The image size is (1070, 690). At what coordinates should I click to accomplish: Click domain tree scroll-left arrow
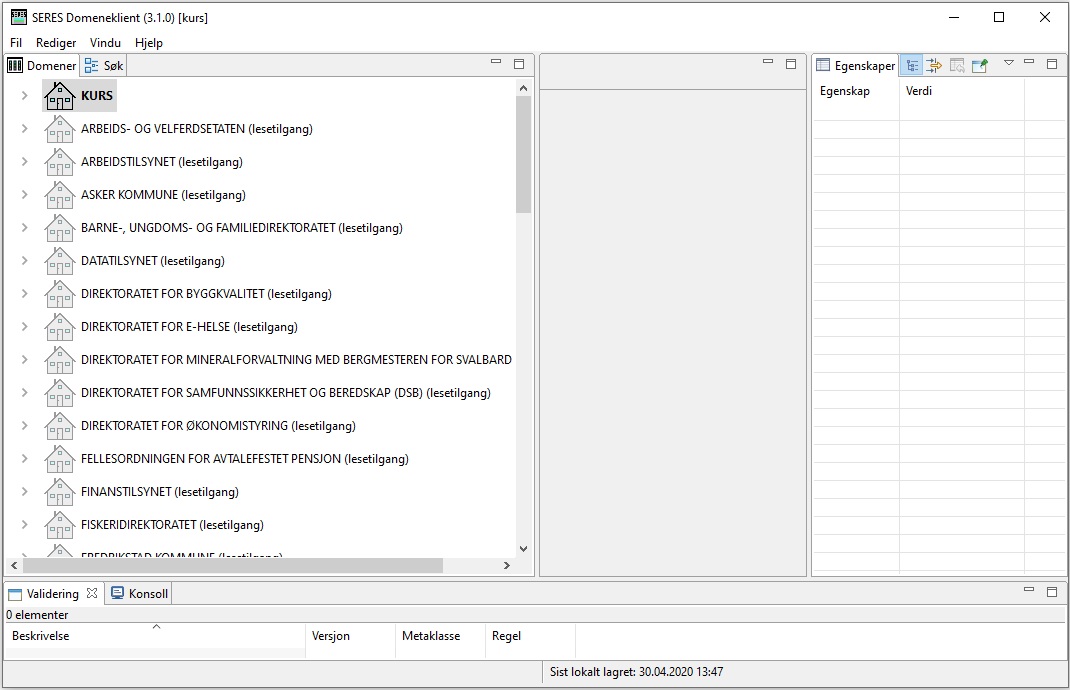[14, 565]
